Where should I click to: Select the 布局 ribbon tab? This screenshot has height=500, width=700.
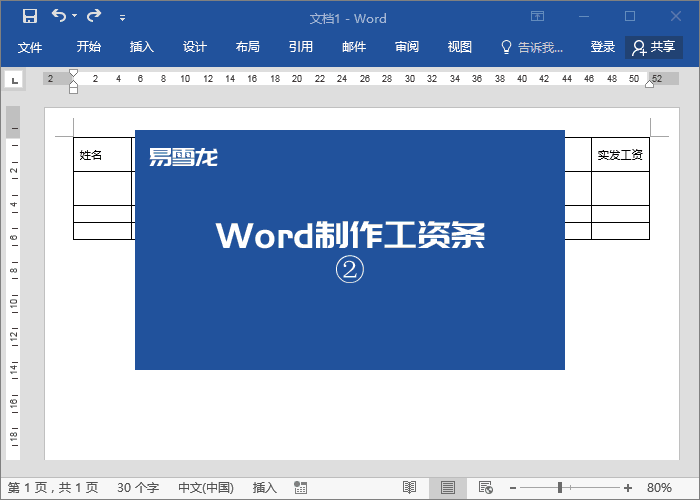click(248, 47)
